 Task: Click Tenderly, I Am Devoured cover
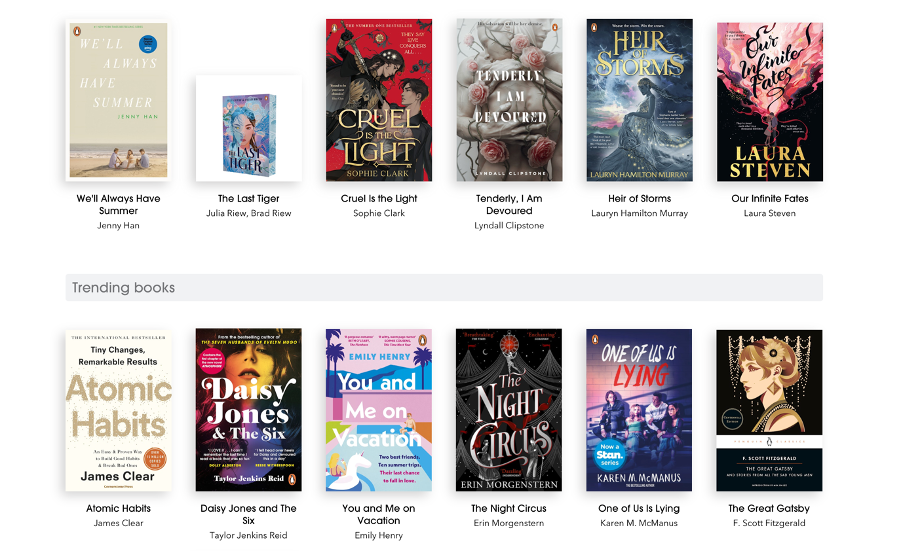(x=509, y=100)
